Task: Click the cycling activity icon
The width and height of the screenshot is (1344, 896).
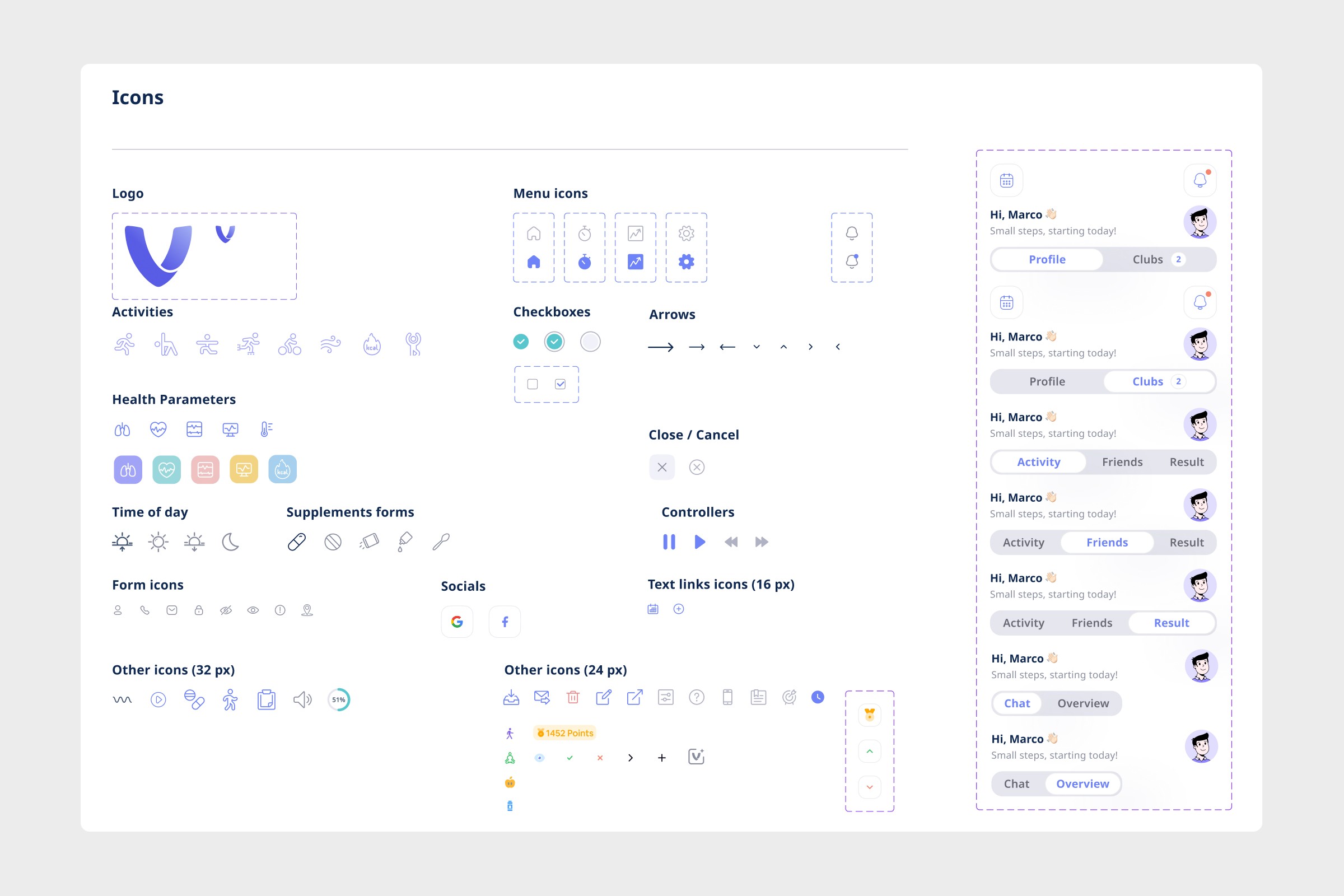Action: point(290,344)
